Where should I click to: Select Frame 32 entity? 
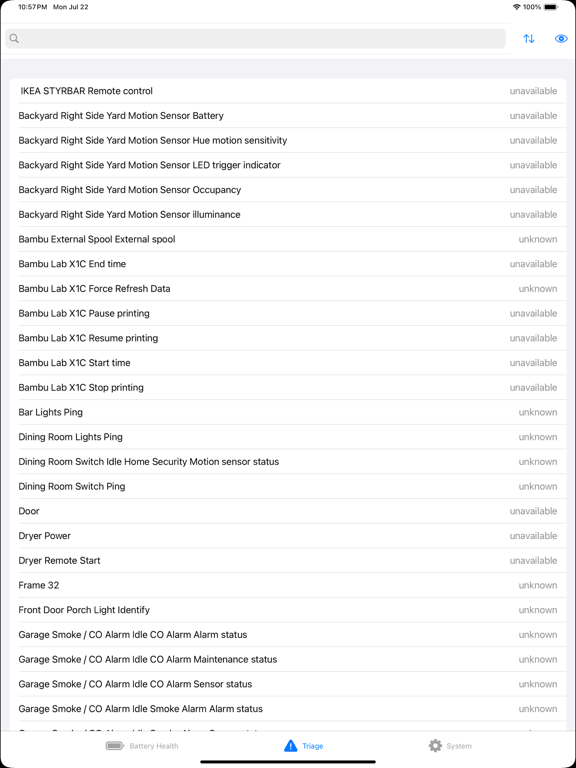coord(288,585)
